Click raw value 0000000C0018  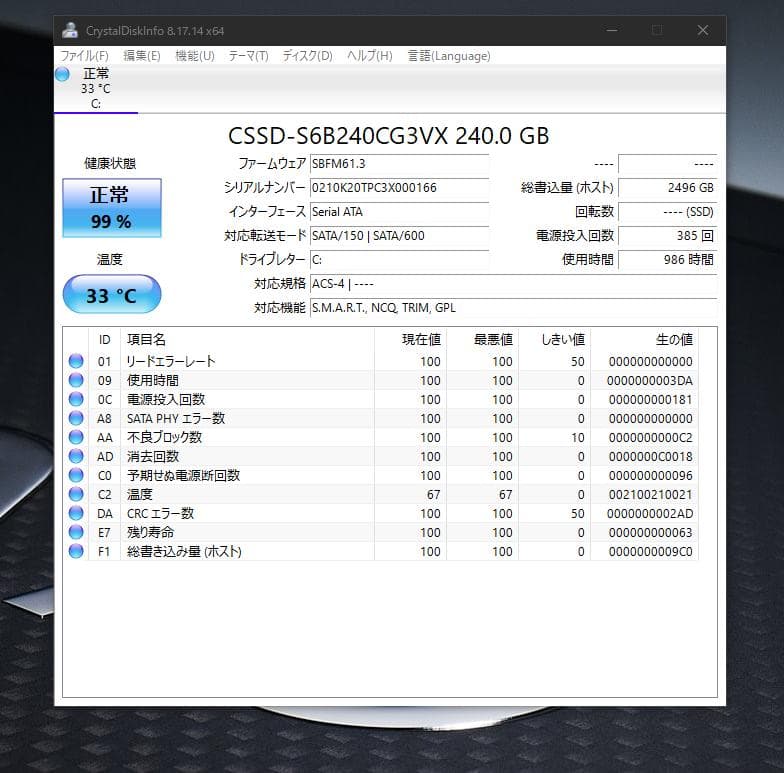(x=650, y=456)
